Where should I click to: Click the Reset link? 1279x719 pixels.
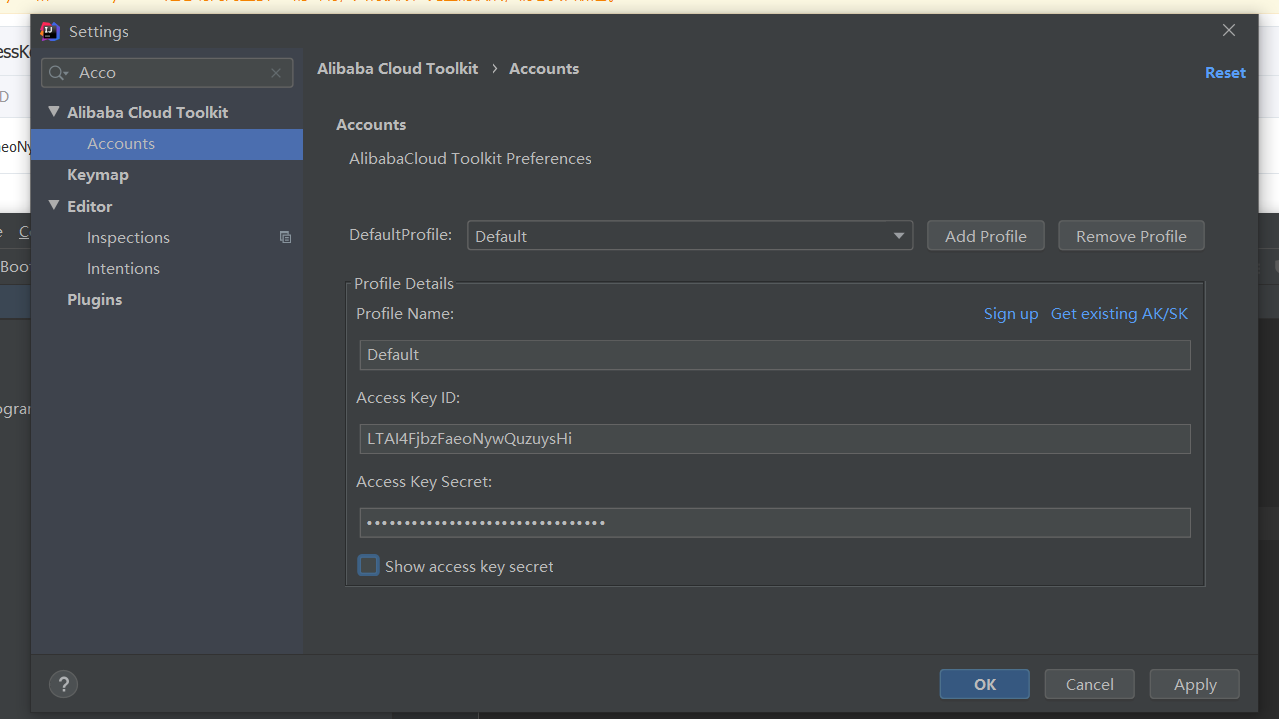pos(1225,73)
